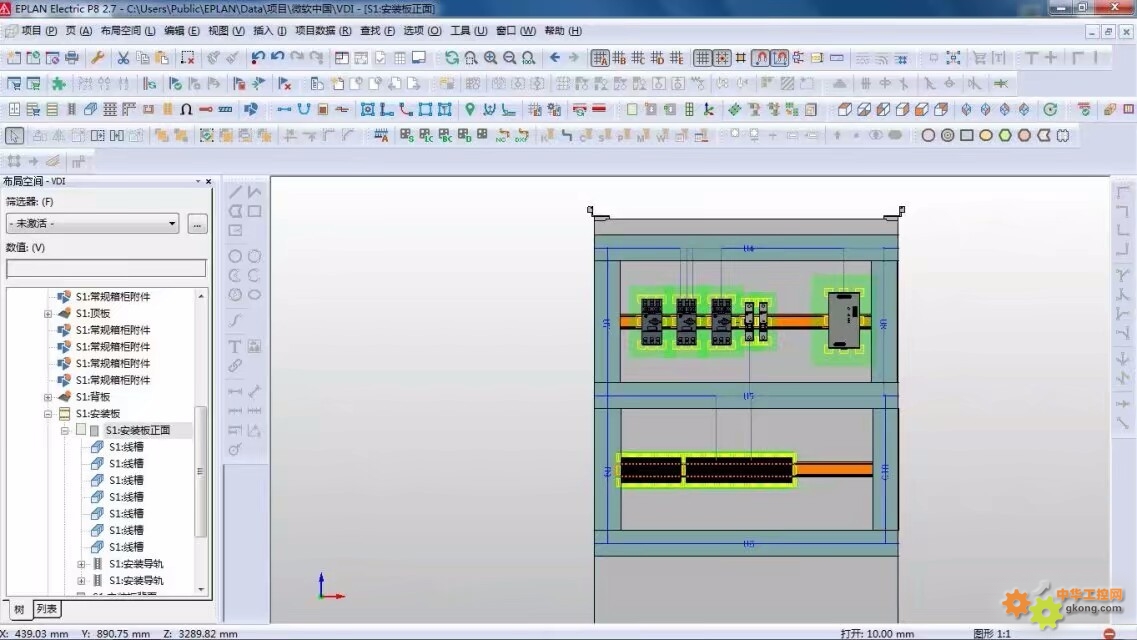Toggle checkbox beside S1:安装板正面
Screen dimensions: 1137x640
81,430
